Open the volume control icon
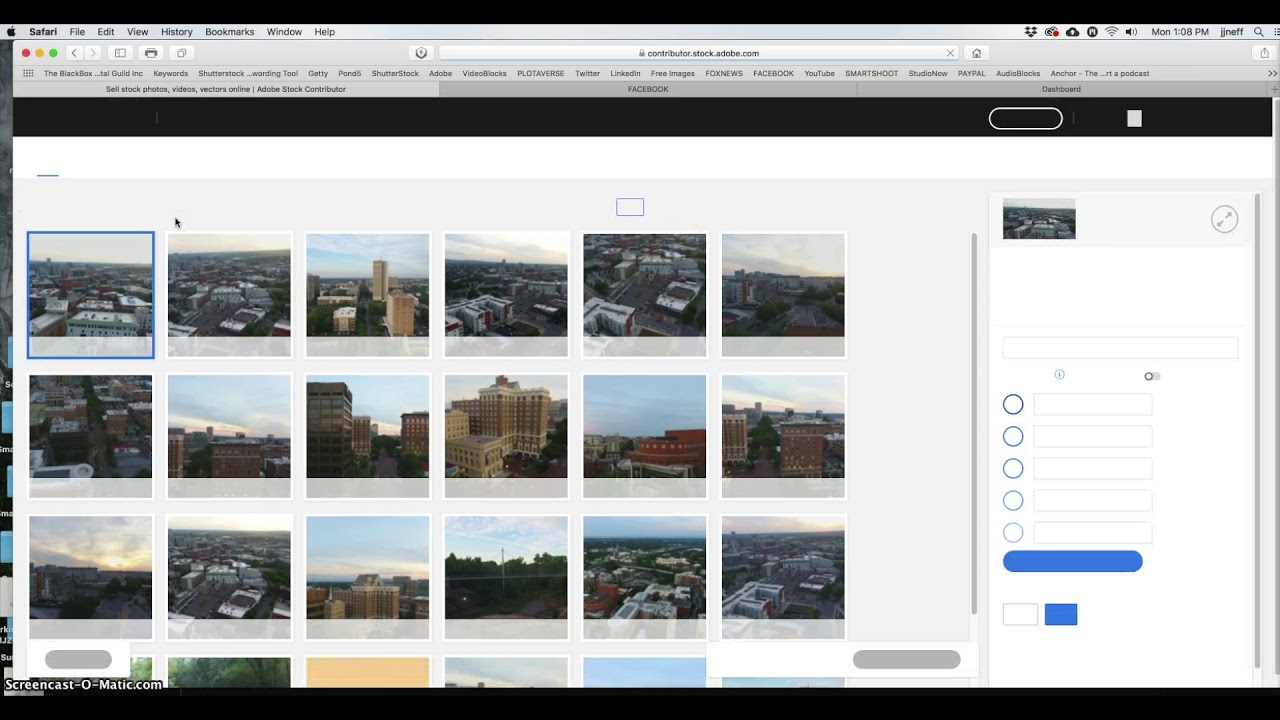 point(1131,32)
